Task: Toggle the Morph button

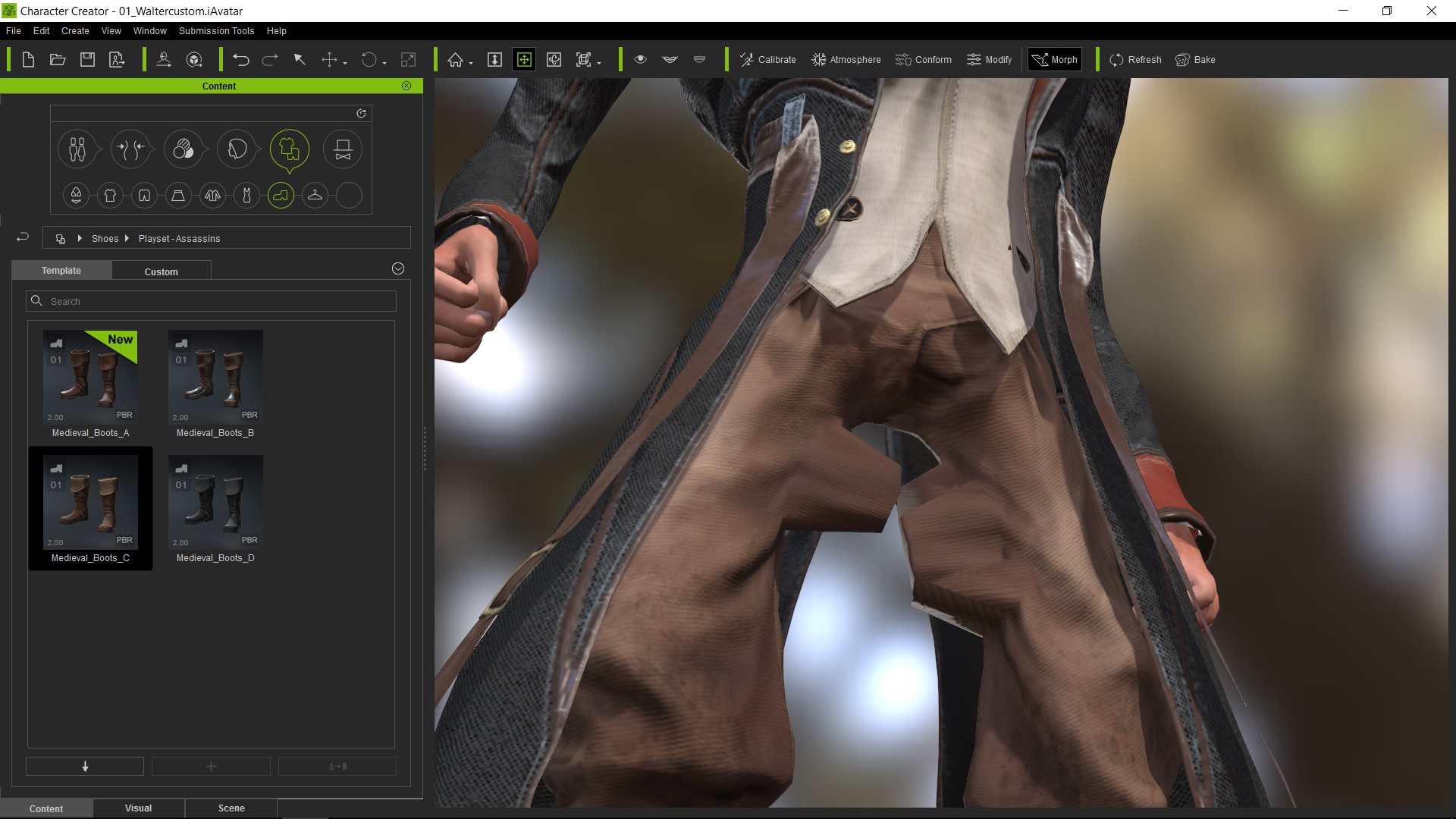Action: (x=1054, y=60)
